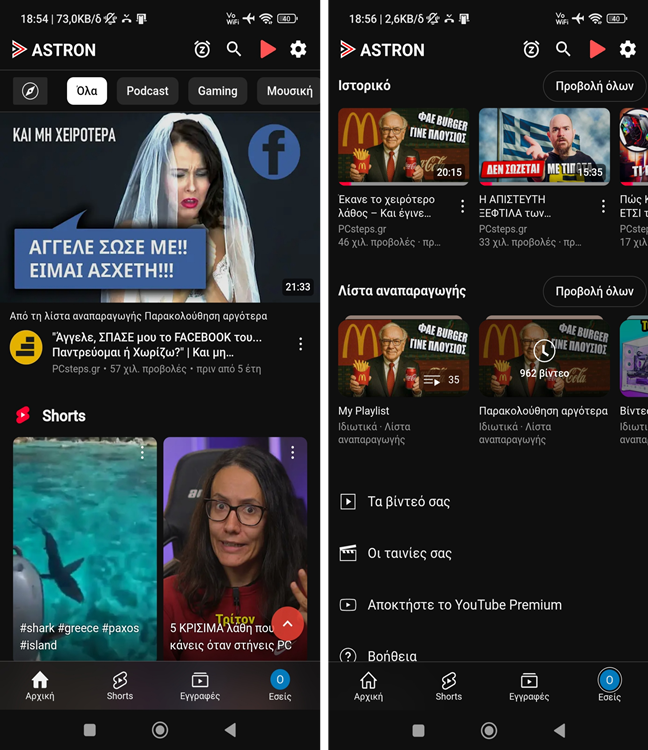Go to Αρχική tab on the left screen
The image size is (648, 750).
(x=40, y=685)
